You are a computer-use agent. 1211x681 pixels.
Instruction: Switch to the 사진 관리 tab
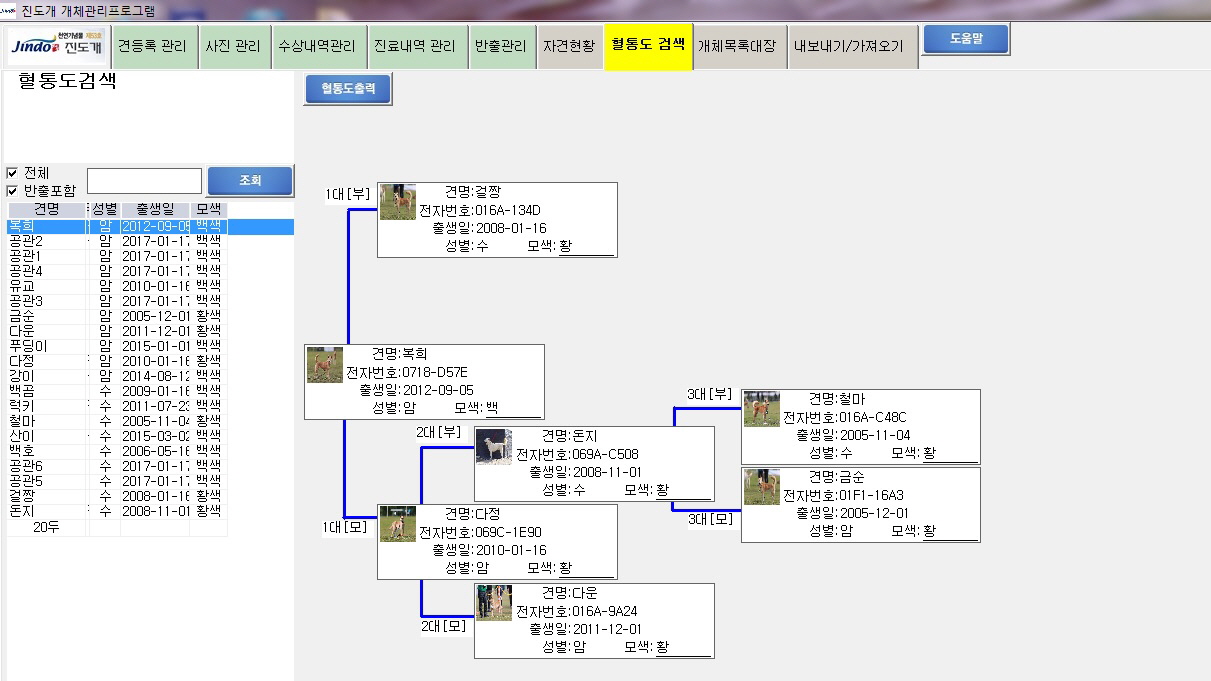[235, 45]
